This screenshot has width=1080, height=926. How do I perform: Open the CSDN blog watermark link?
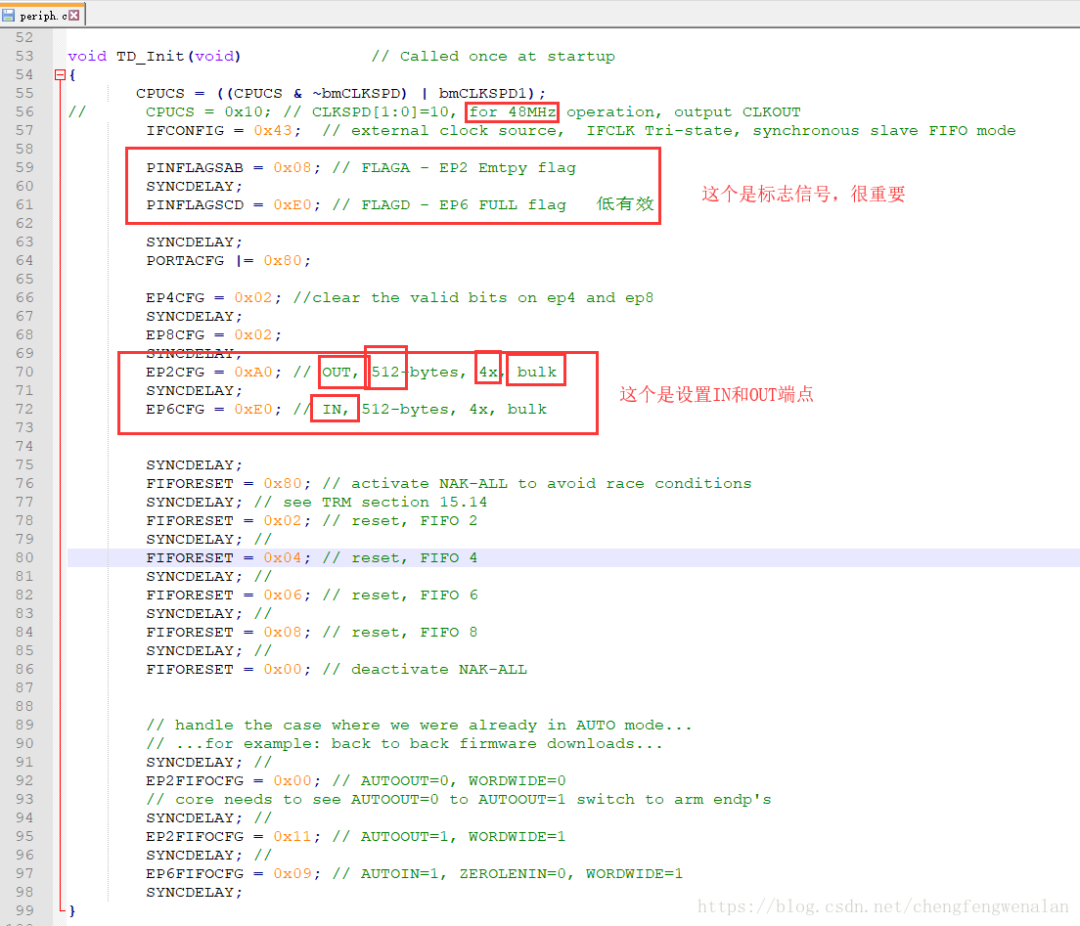coord(883,906)
